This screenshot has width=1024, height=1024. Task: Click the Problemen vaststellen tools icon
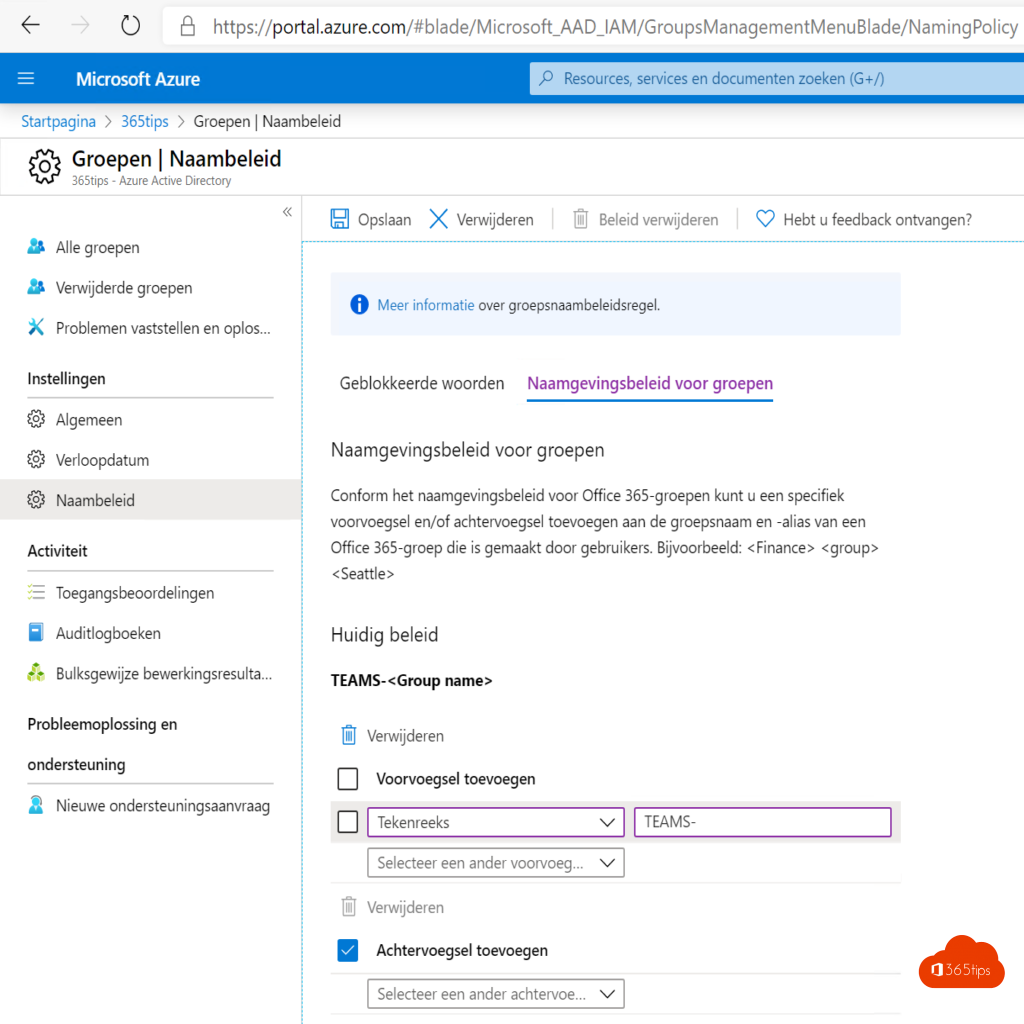pos(36,327)
